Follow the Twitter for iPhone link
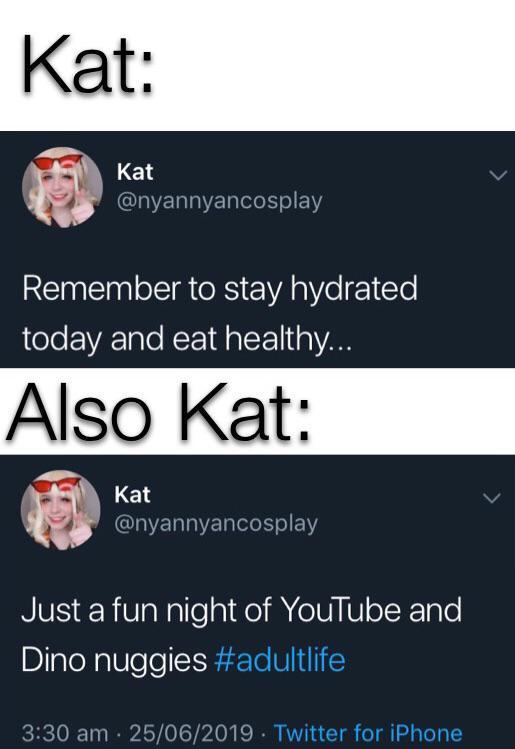This screenshot has height=749, width=515. [x=368, y=733]
